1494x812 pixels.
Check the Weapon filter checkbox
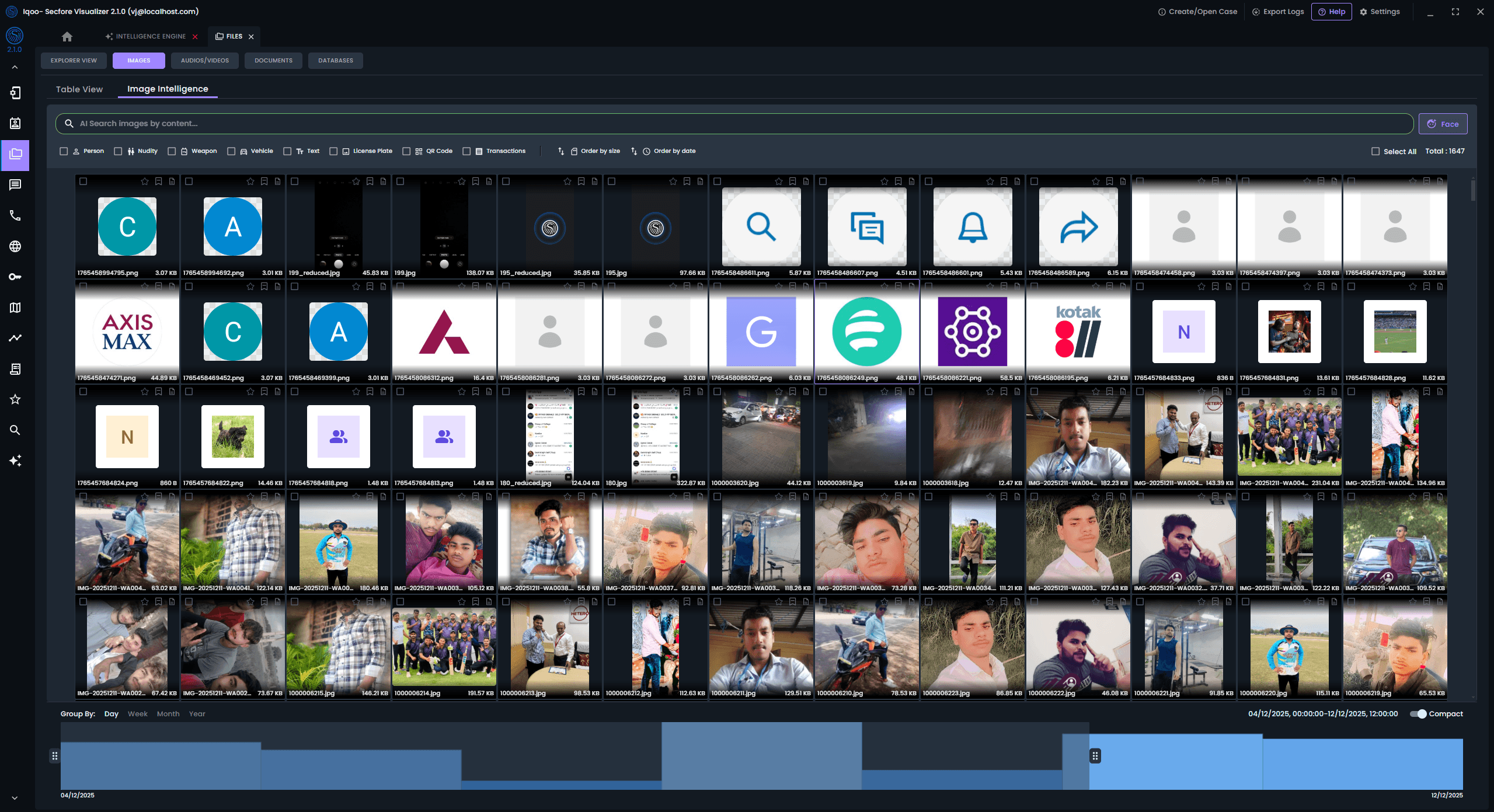tap(172, 151)
